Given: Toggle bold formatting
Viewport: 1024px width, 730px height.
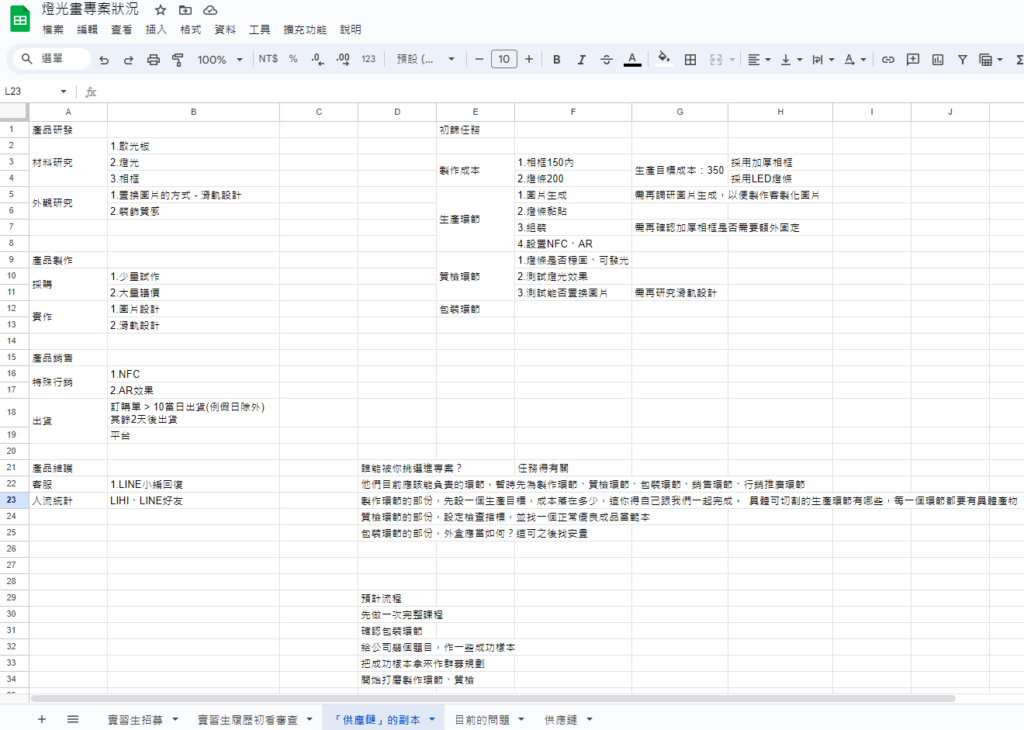Looking at the screenshot, I should tap(556, 60).
